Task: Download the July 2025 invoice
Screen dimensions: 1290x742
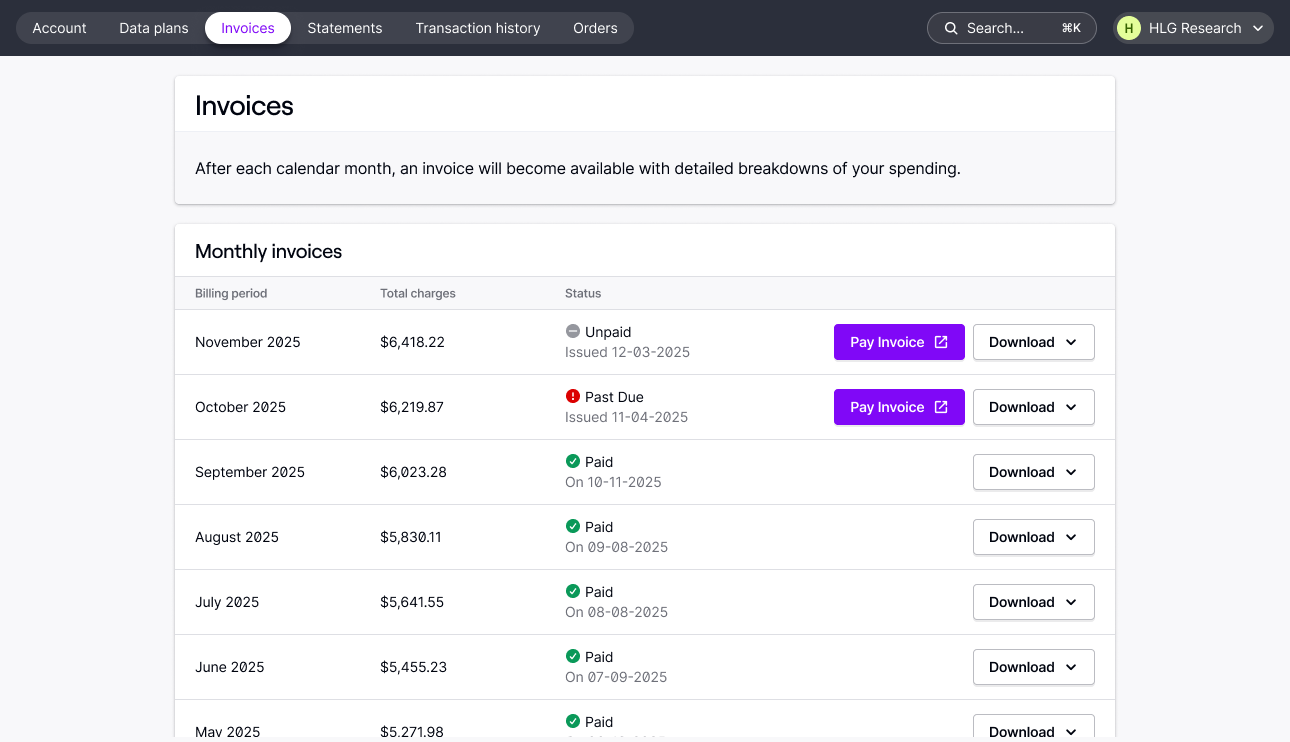Action: point(1033,602)
